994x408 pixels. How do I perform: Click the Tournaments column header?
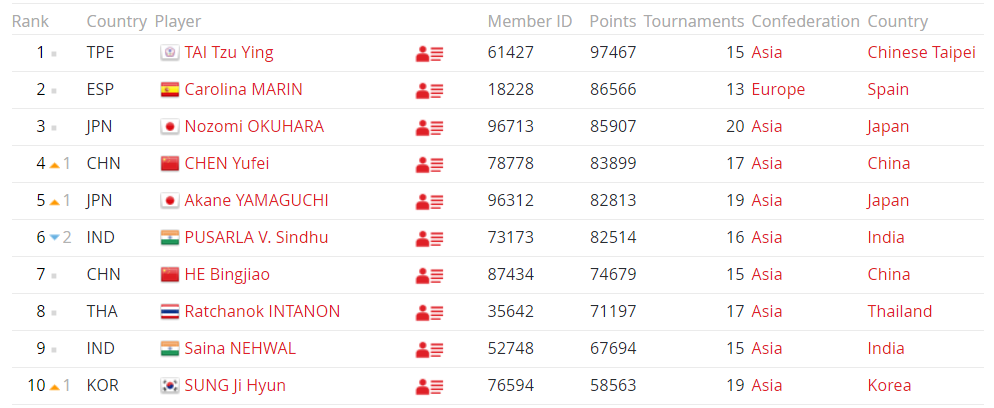pos(693,21)
